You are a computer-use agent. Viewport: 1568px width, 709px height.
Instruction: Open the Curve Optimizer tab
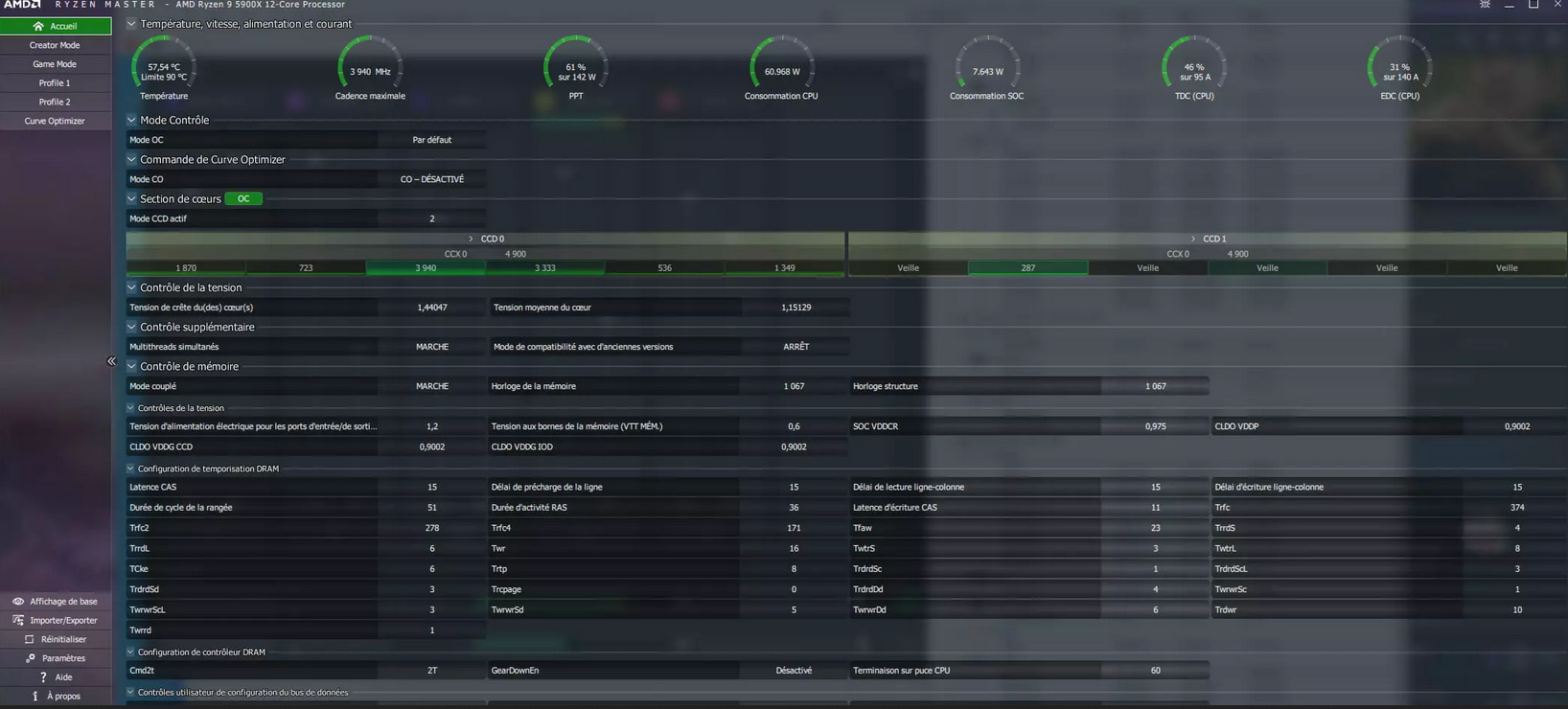(56, 121)
